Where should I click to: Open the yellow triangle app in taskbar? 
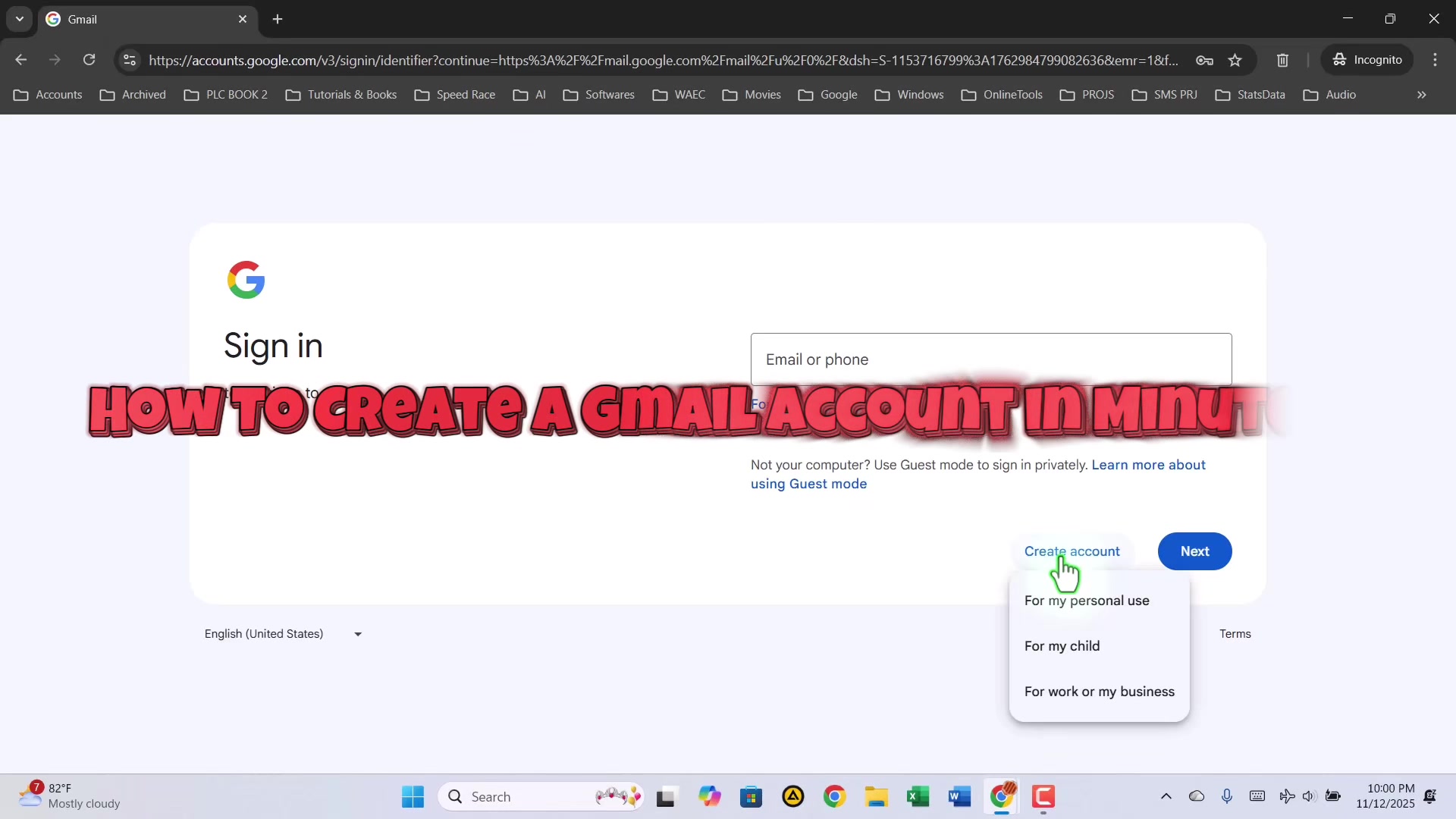[793, 797]
